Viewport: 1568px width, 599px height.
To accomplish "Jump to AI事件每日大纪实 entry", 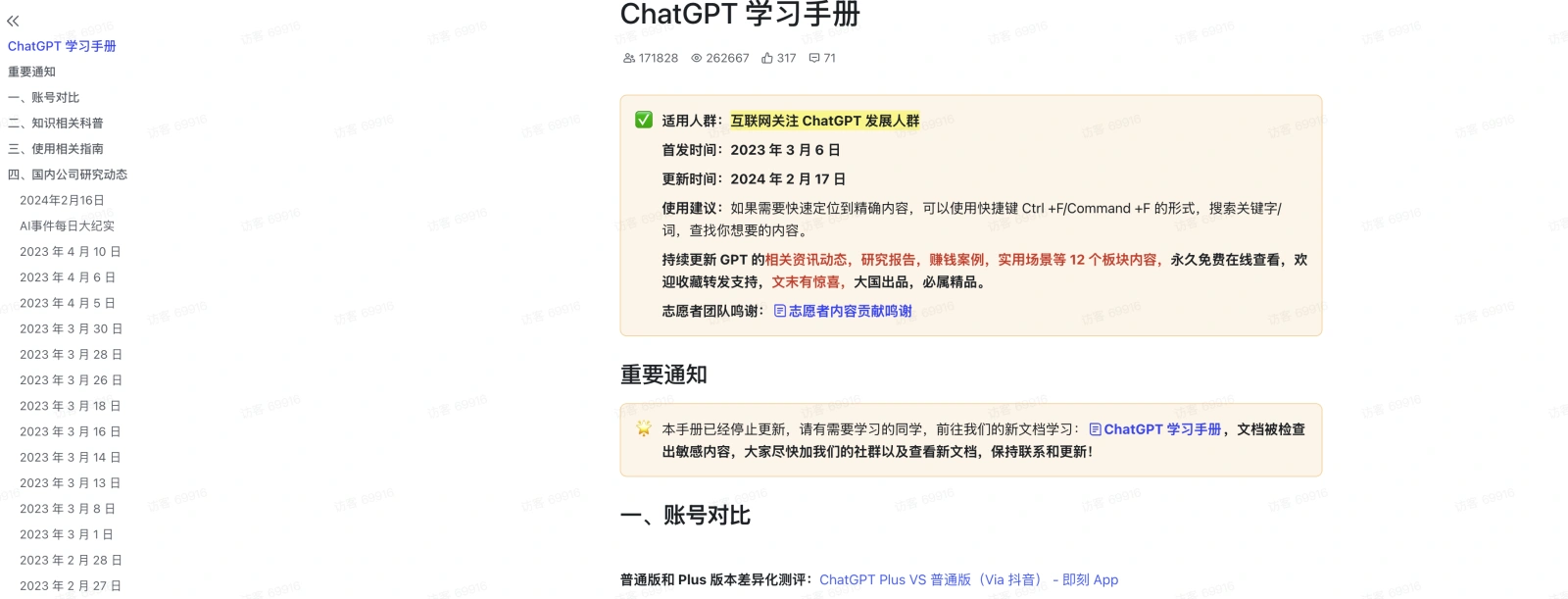I will point(67,225).
